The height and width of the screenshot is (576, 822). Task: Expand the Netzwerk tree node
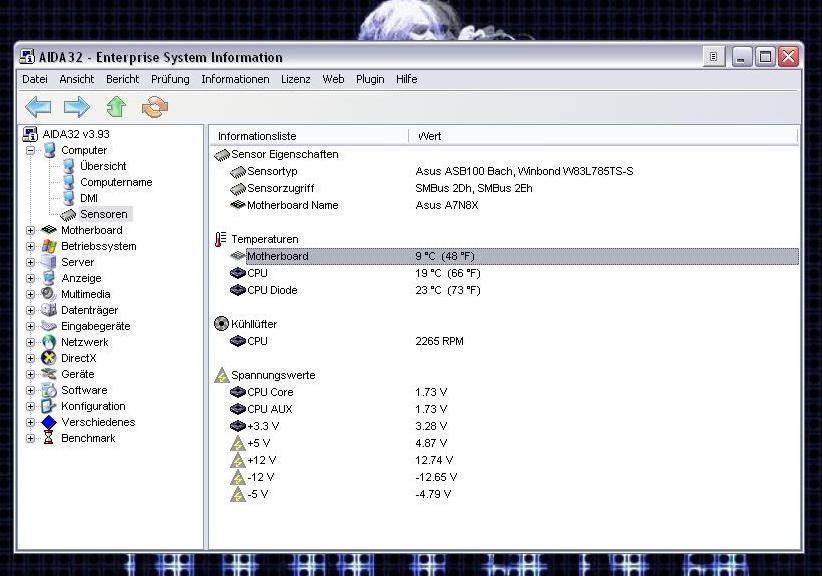click(30, 342)
